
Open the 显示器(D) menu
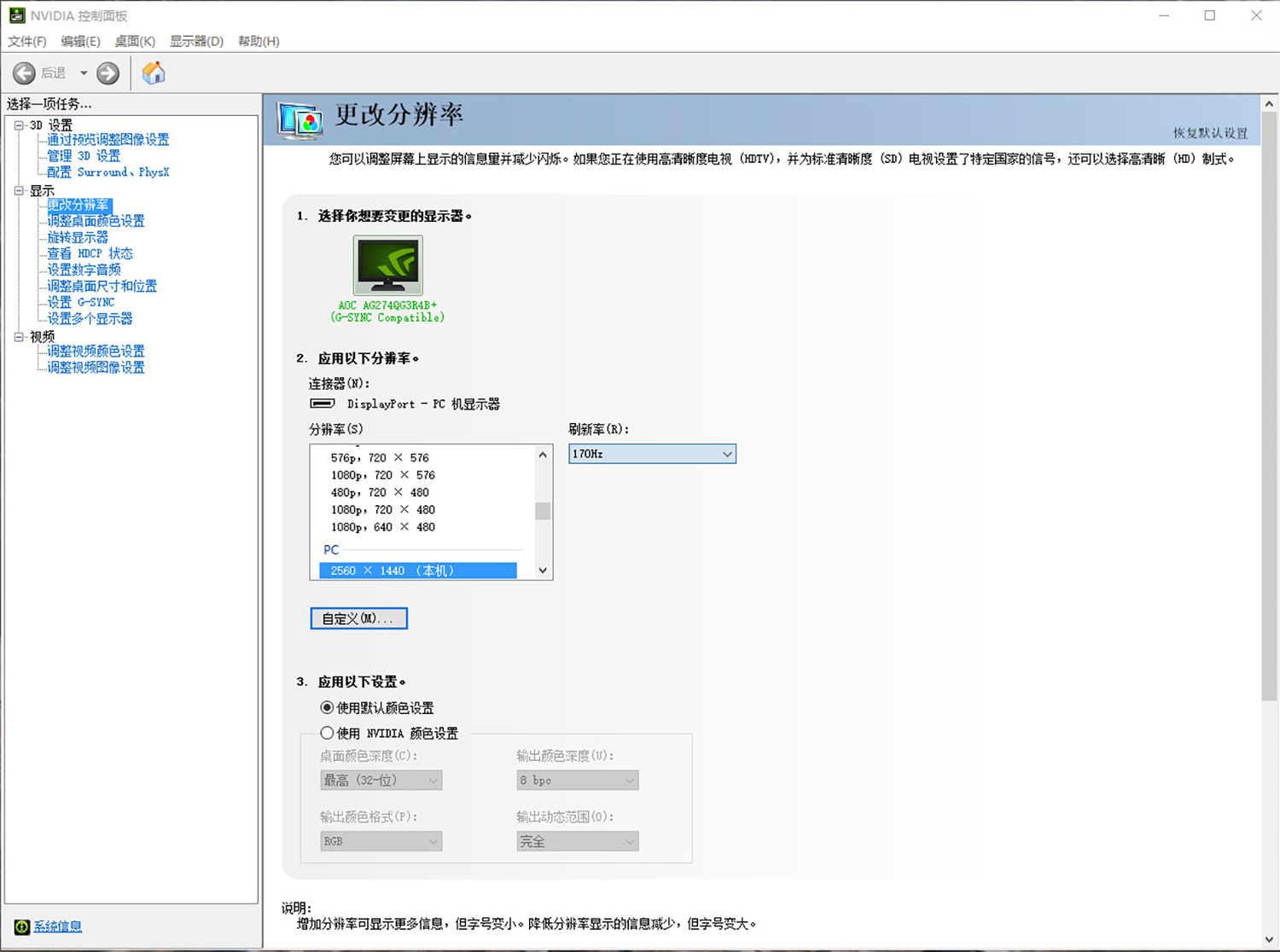coord(196,41)
